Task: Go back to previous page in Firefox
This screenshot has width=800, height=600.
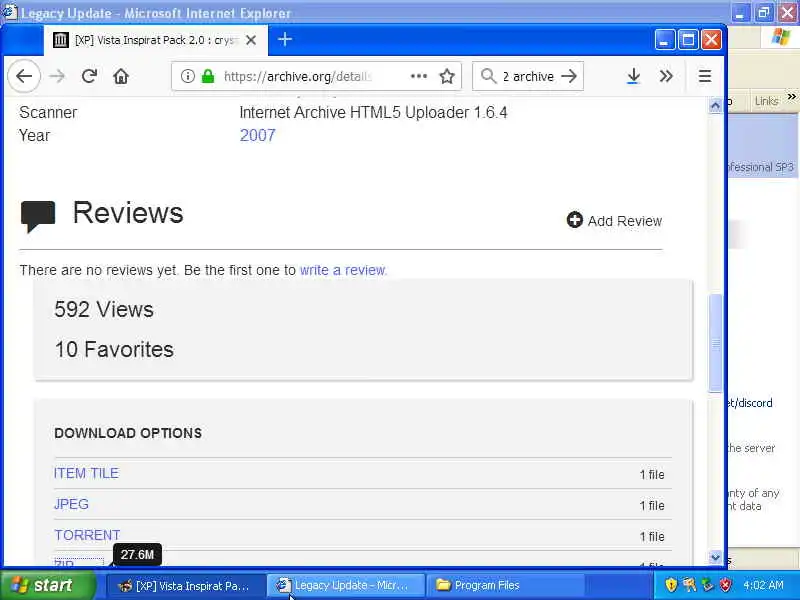Action: pos(24,76)
